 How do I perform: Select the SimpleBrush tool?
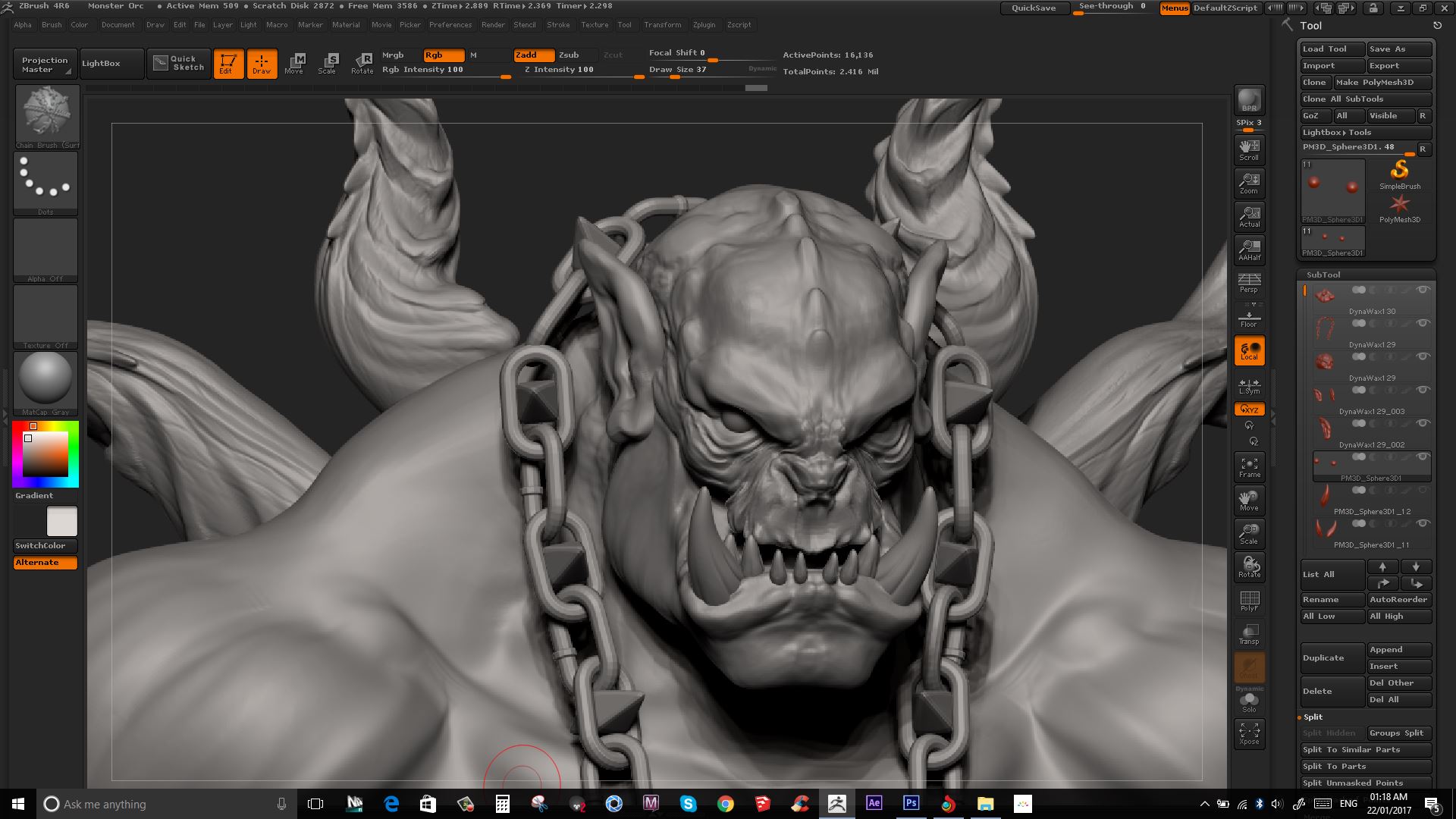(x=1399, y=174)
